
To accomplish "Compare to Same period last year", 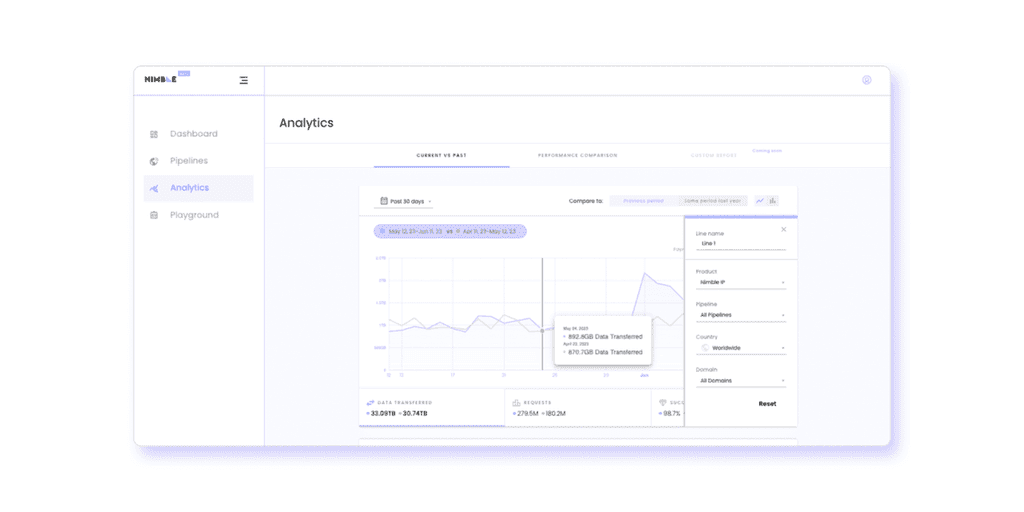I will tap(712, 201).
